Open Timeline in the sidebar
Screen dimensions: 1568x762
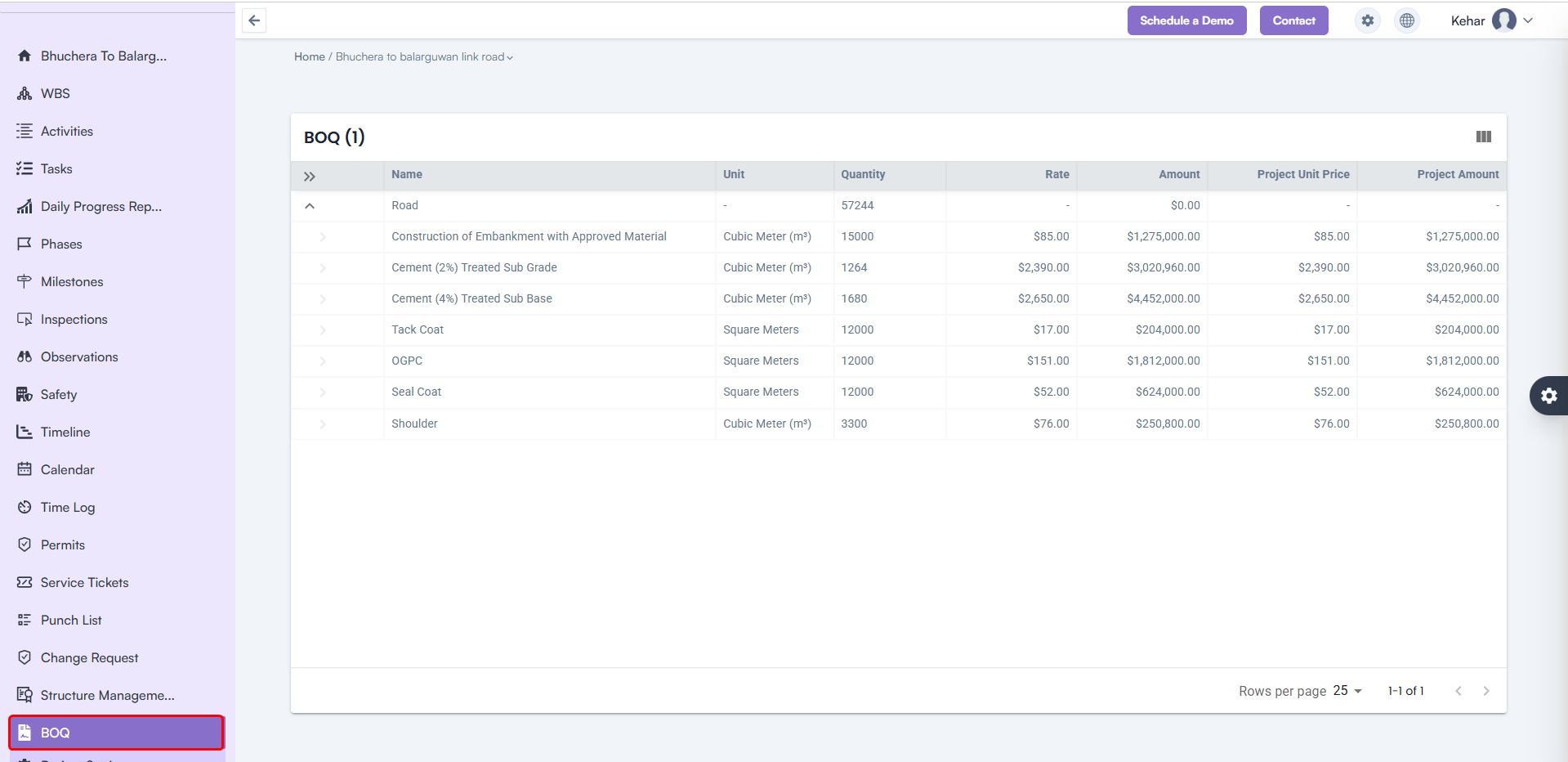(65, 432)
